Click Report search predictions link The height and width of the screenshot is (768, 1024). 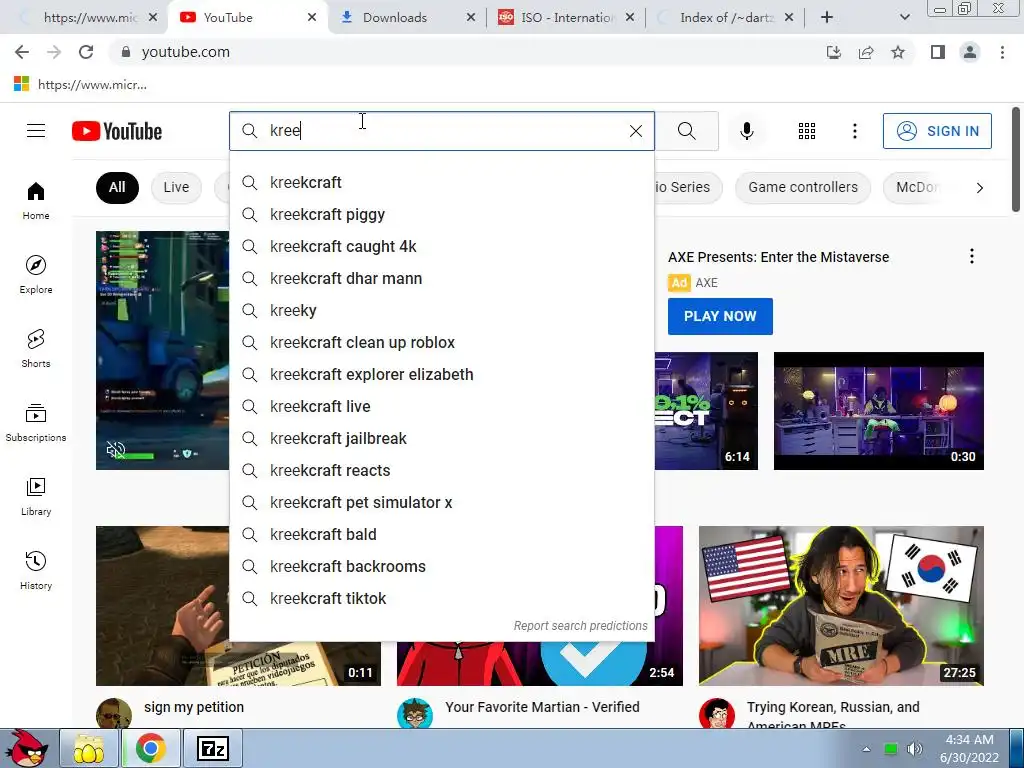(581, 626)
